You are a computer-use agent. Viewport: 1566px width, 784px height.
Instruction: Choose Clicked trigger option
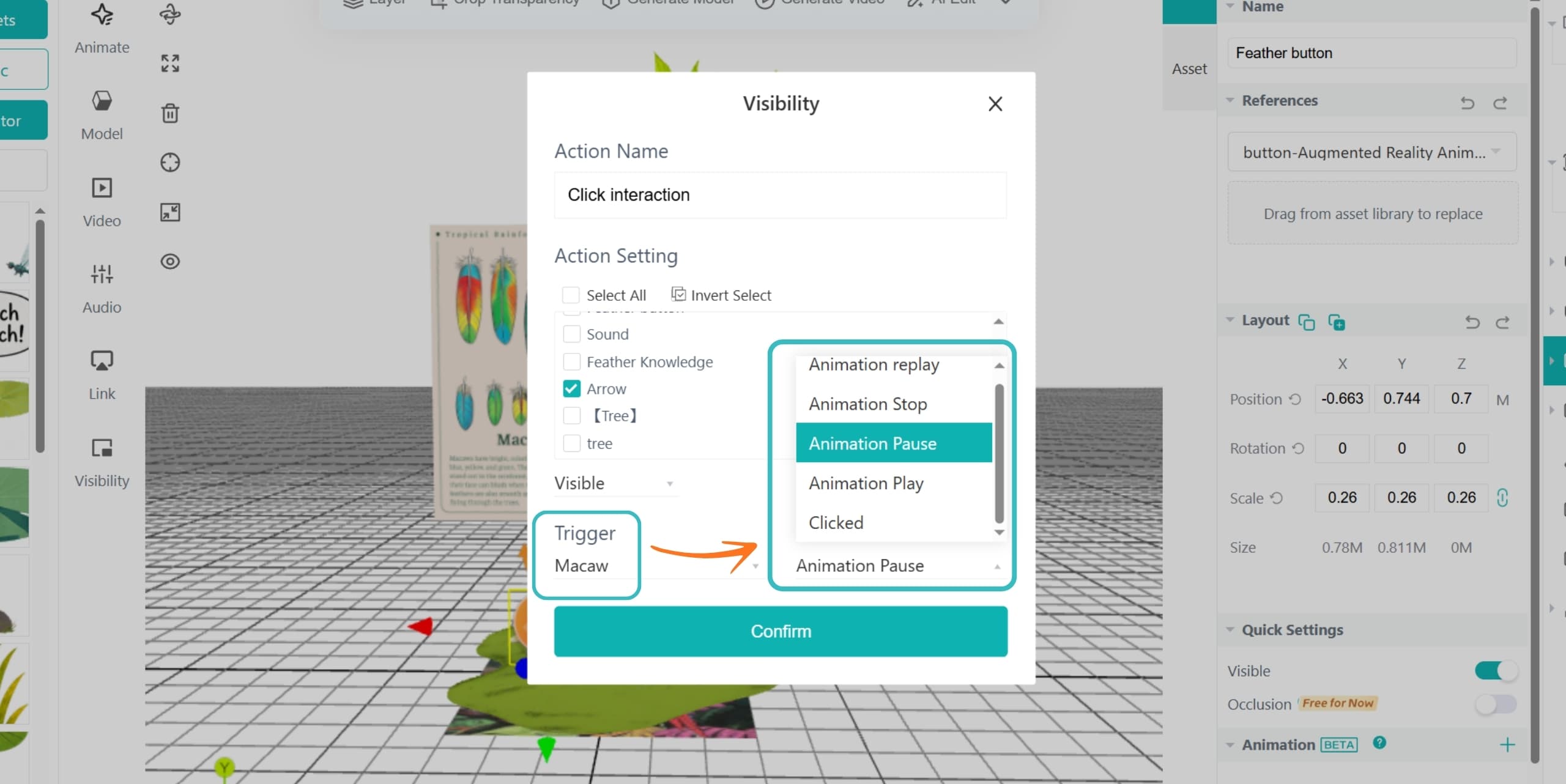894,522
